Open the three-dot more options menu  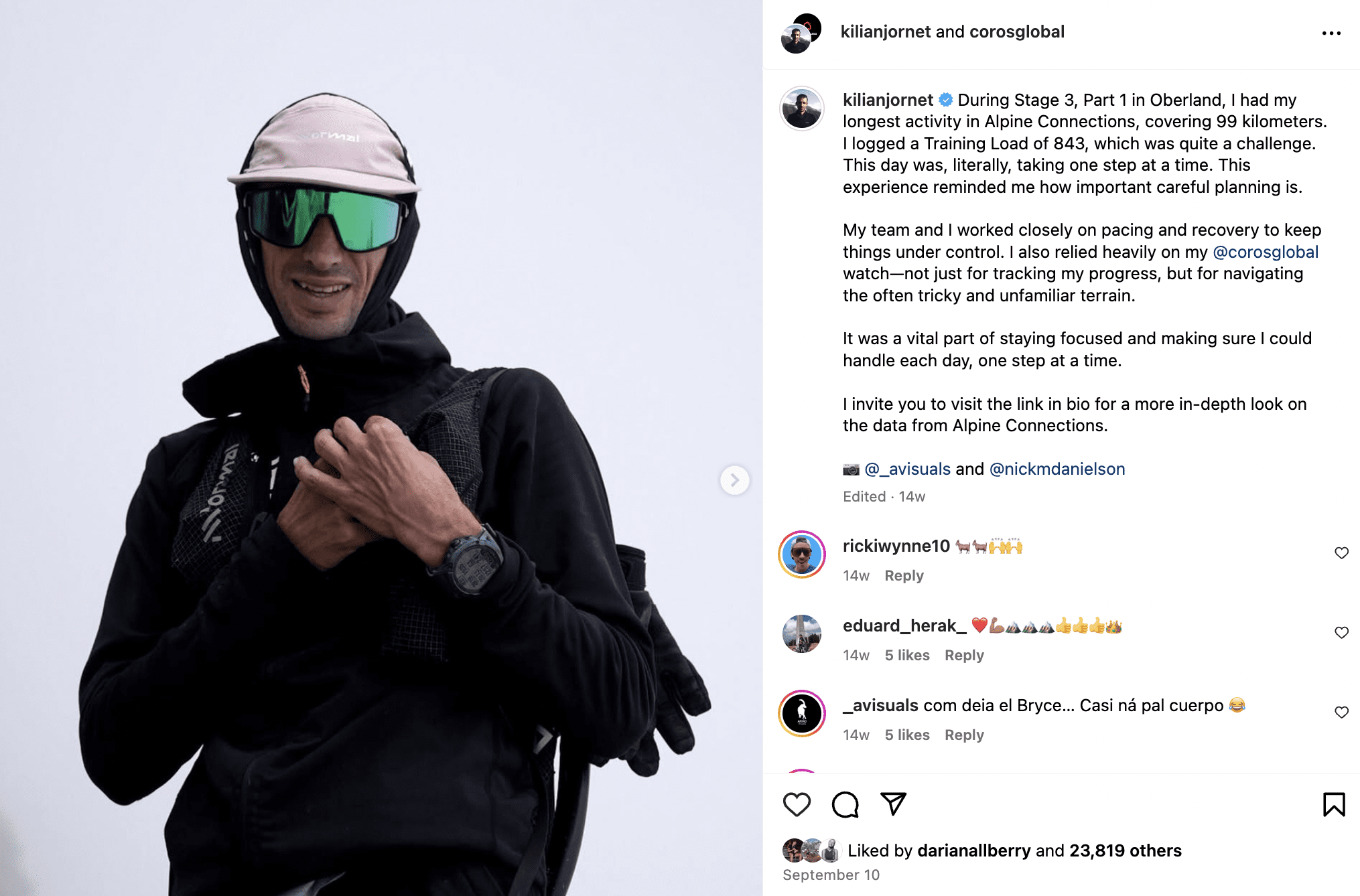[x=1331, y=33]
